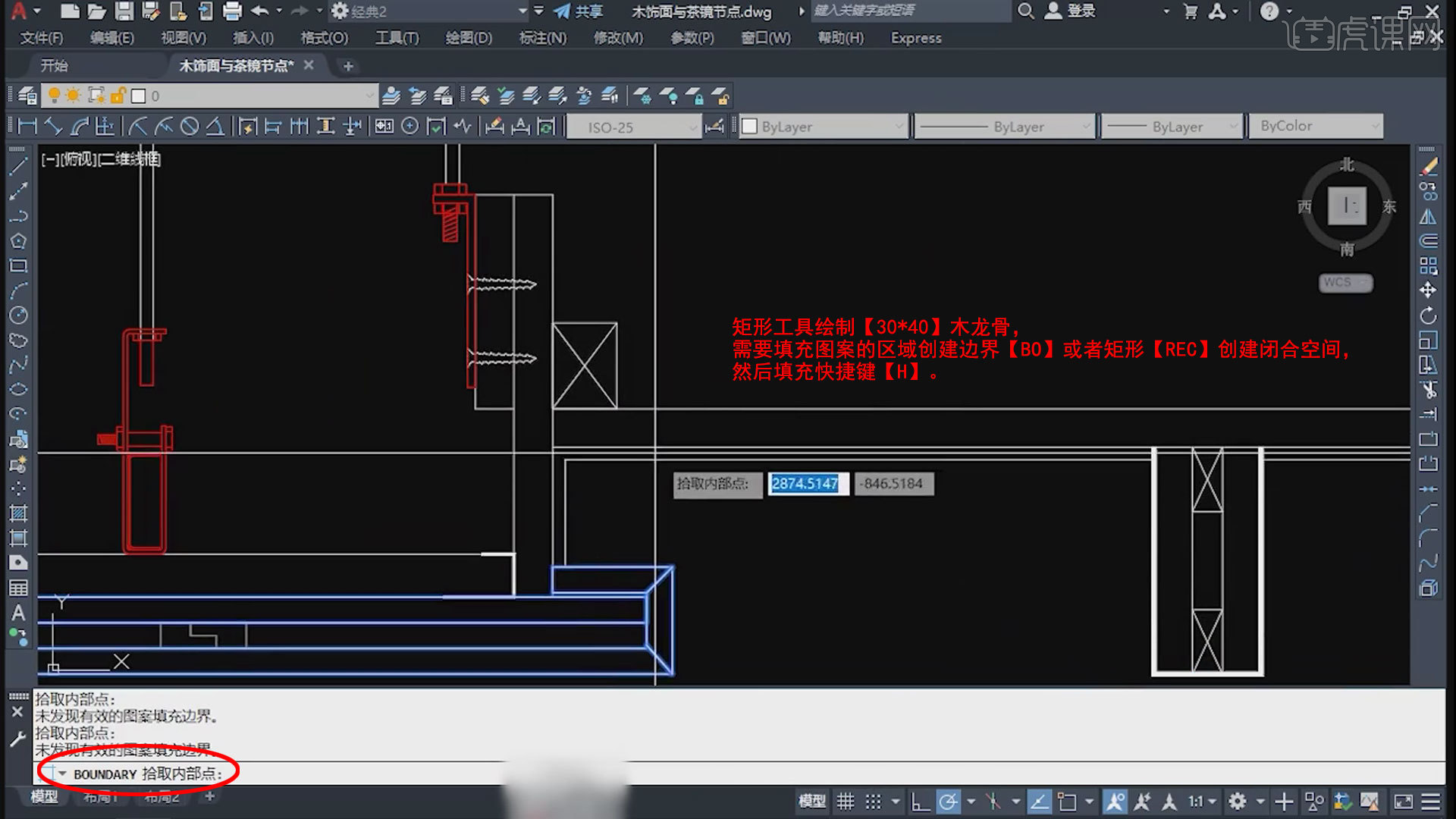Screen dimensions: 1456x819
Task: Toggle grid display in status bar
Action: [x=846, y=802]
